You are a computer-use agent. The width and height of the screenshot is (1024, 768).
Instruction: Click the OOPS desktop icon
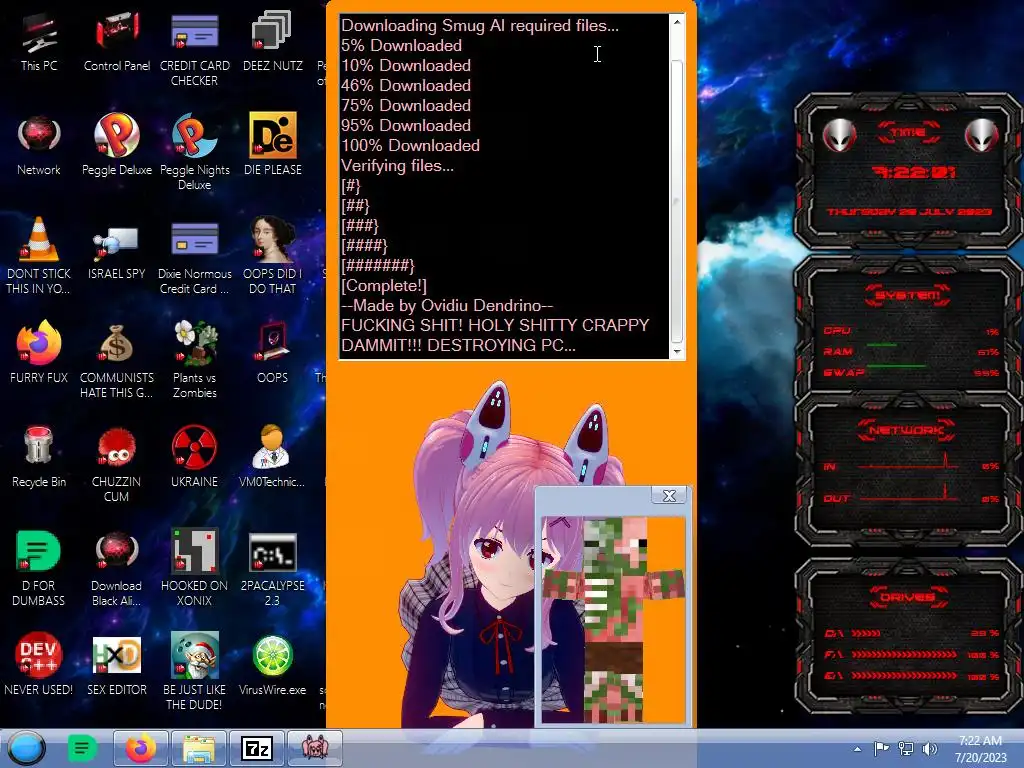tap(272, 351)
